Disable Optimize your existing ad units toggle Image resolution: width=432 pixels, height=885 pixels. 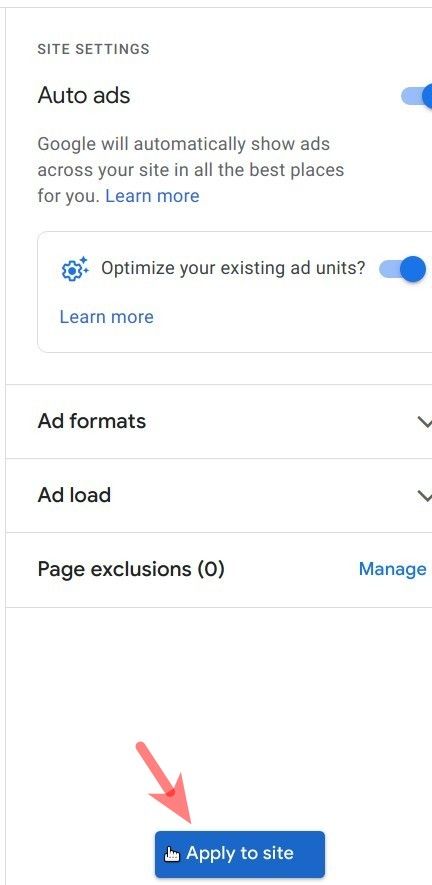click(x=403, y=269)
